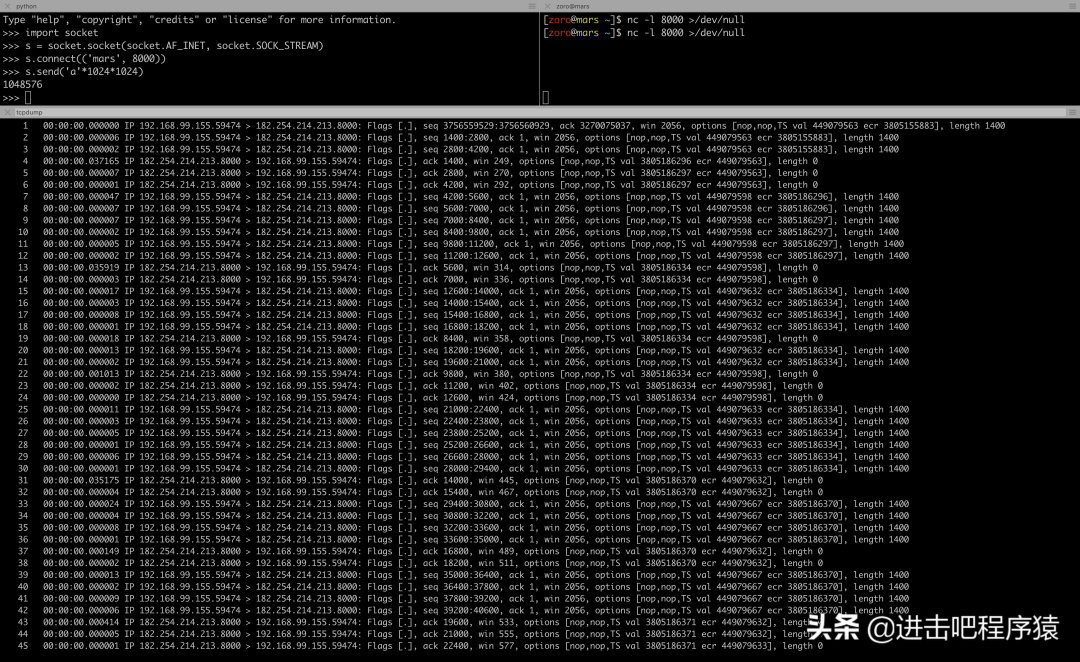This screenshot has width=1080, height=662.
Task: Click tcpdump packet row number 1
Action: point(500,126)
